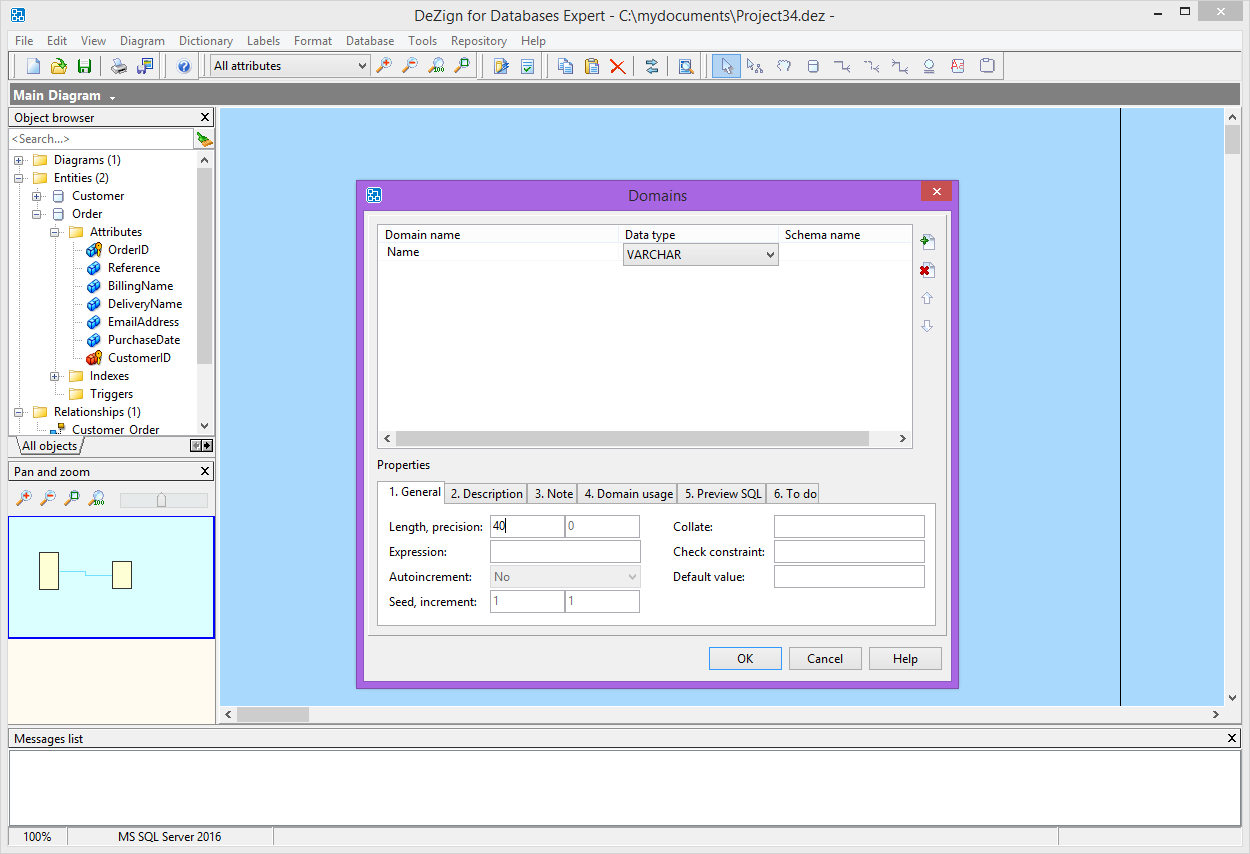1250x854 pixels.
Task: Click the Collate input field
Action: 849,526
